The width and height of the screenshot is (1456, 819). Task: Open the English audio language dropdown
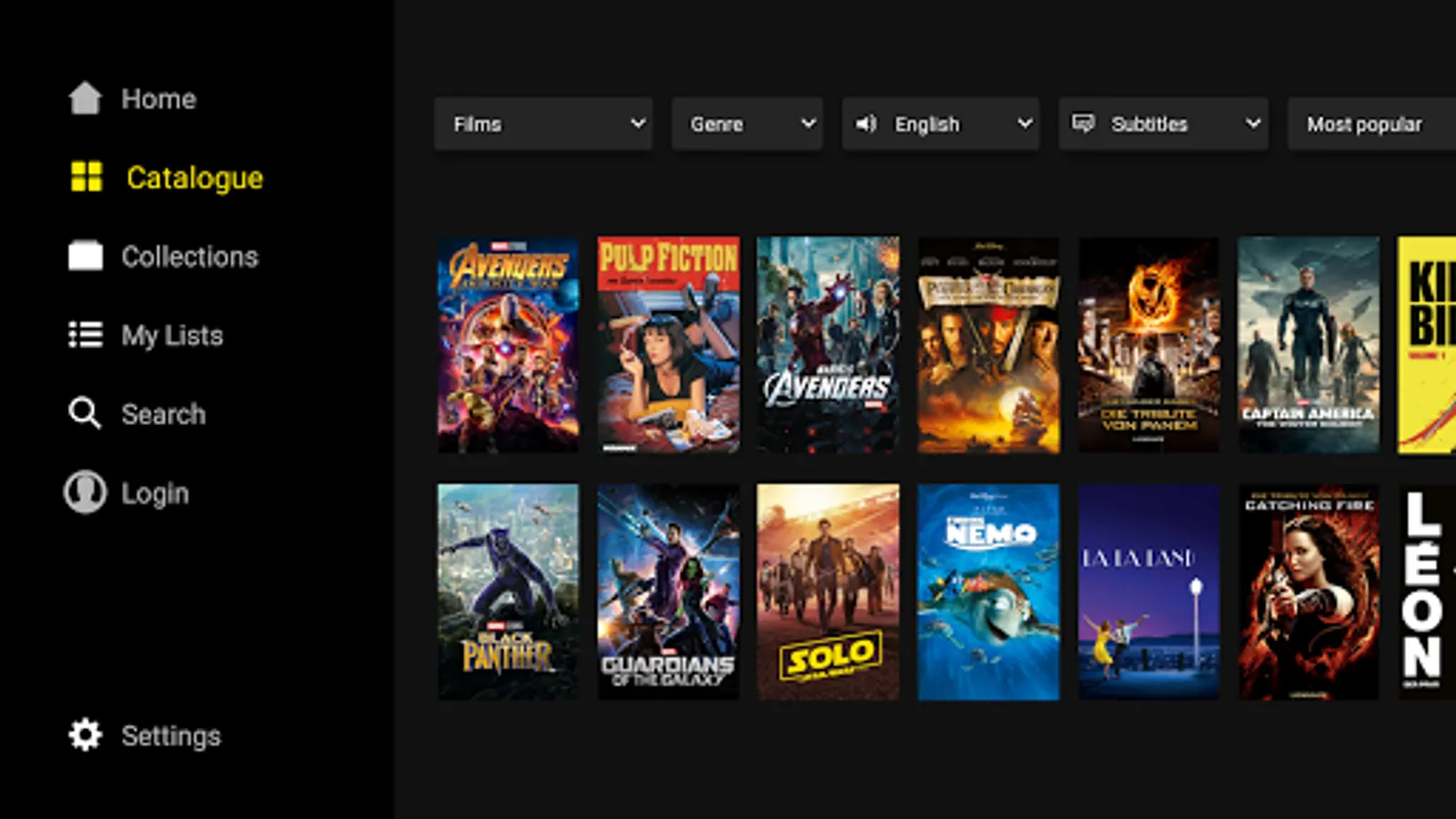(941, 124)
